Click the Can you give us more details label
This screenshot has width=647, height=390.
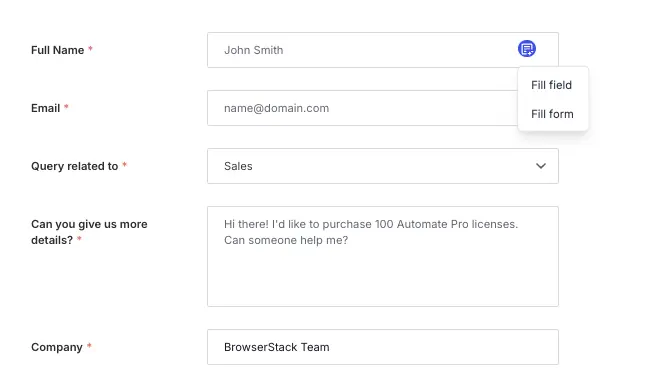pos(89,232)
